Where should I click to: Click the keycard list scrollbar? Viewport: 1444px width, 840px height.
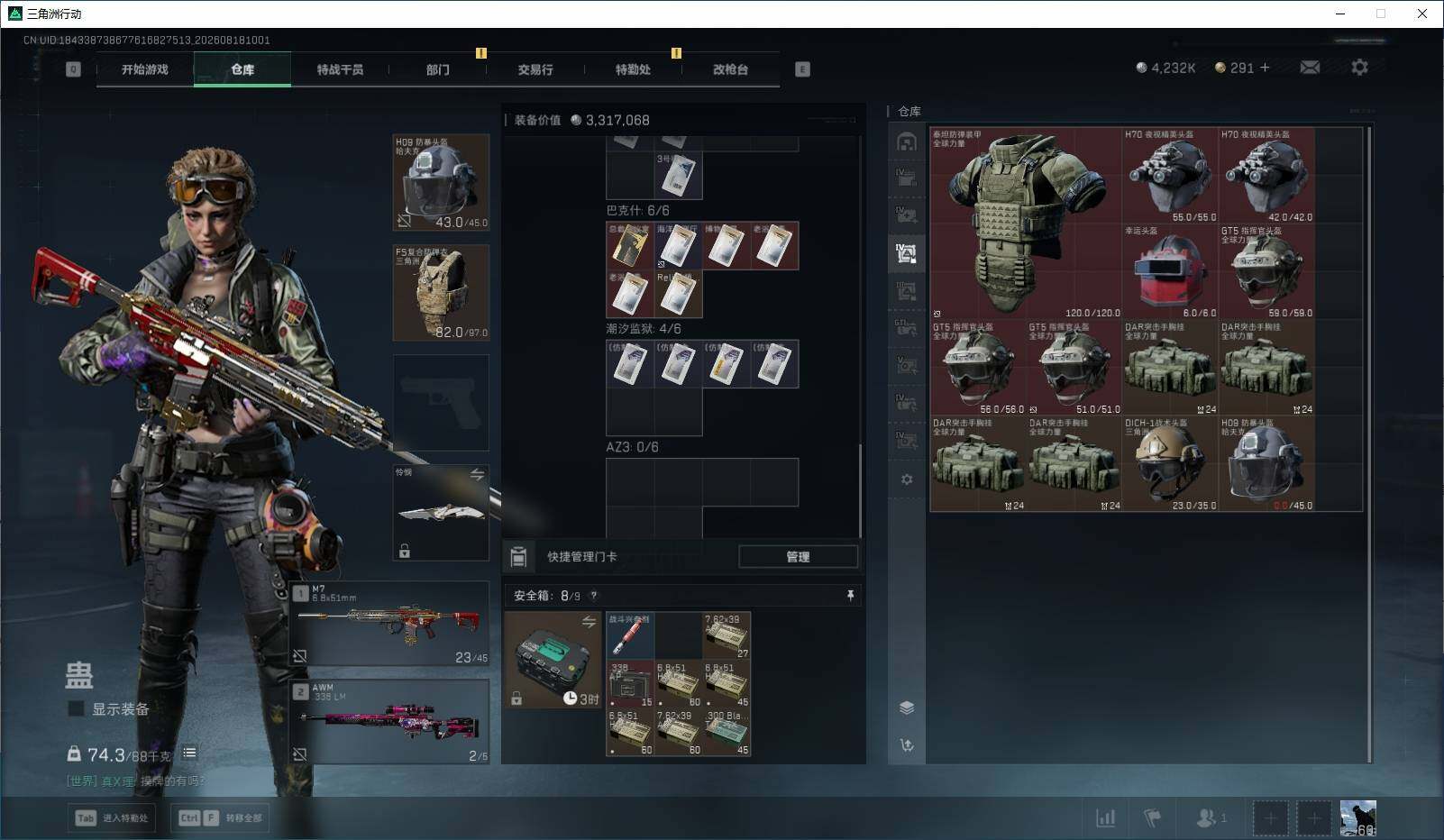click(x=860, y=489)
